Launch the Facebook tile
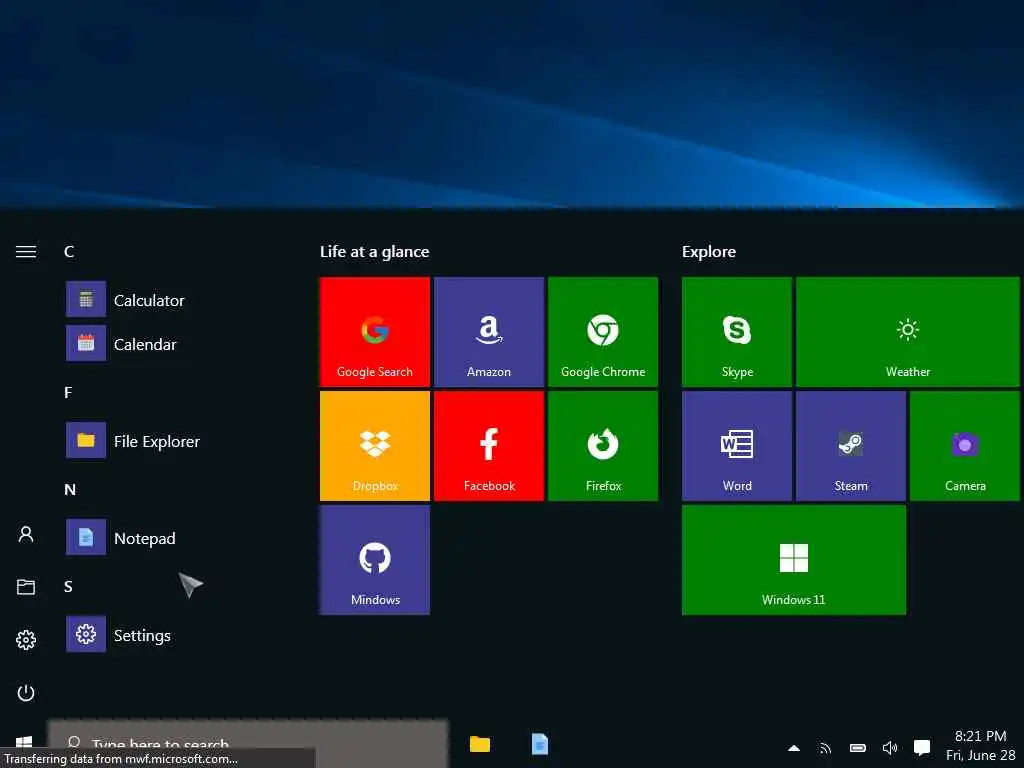The height and width of the screenshot is (768, 1024). tap(488, 446)
